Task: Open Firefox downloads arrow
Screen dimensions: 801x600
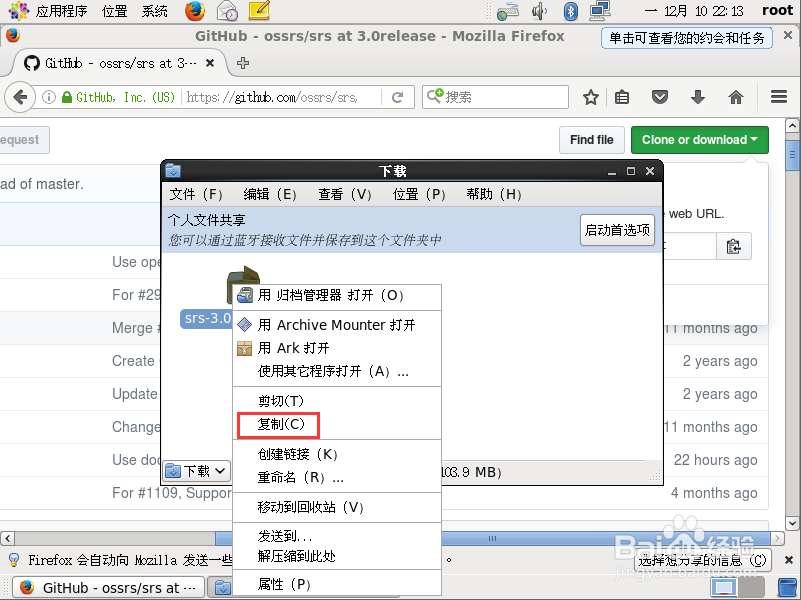Action: [698, 97]
